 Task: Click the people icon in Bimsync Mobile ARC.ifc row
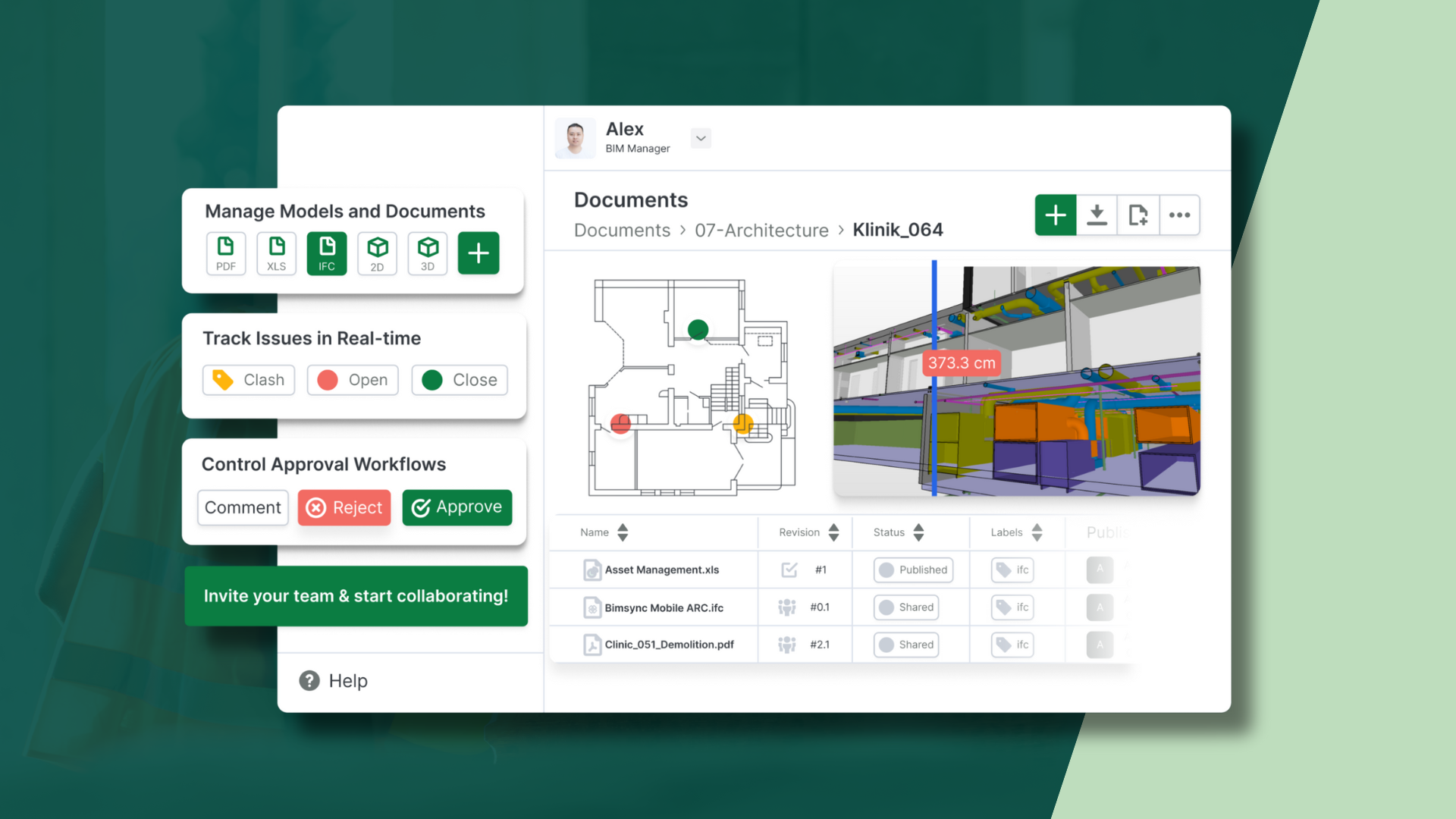787,607
